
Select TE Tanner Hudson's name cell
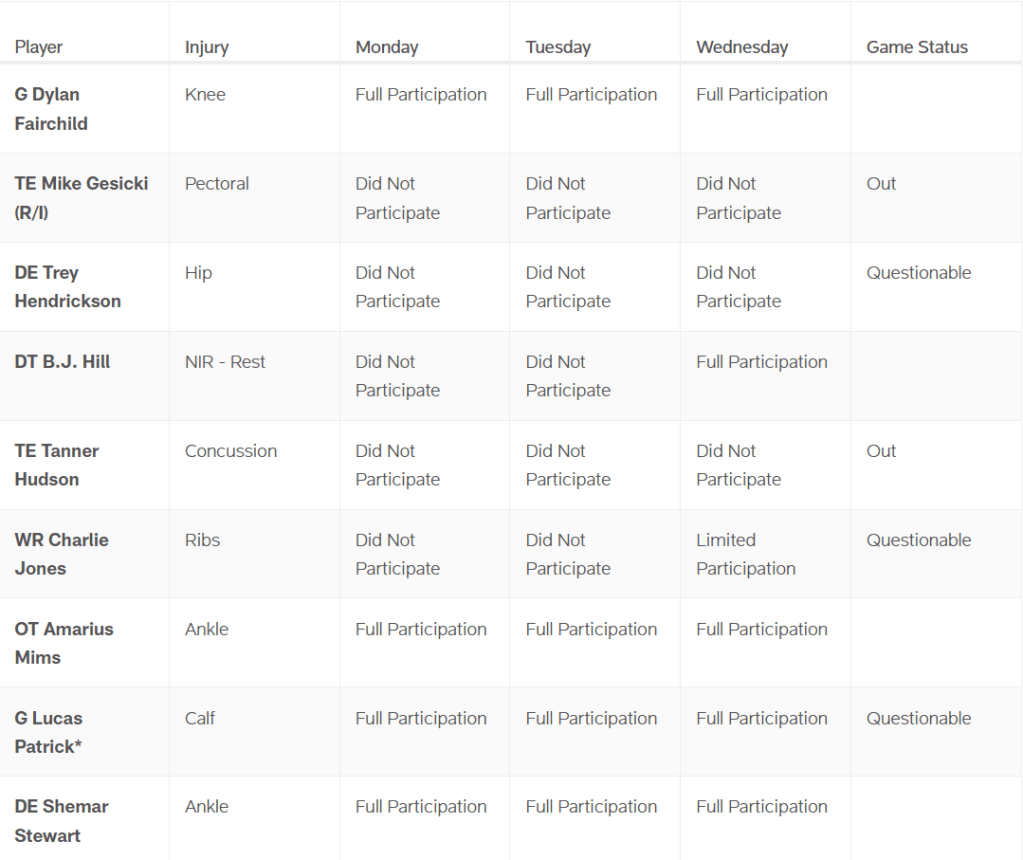tap(57, 465)
